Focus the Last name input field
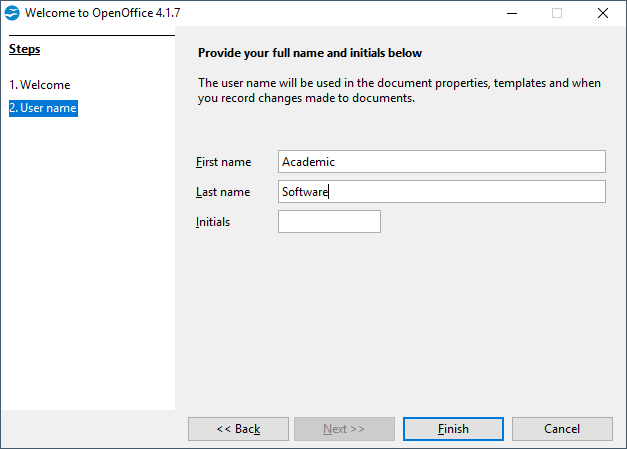This screenshot has width=627, height=449. (x=441, y=192)
